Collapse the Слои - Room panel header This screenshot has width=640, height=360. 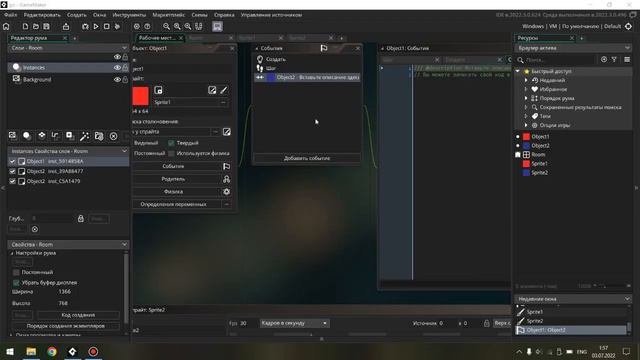tap(124, 48)
